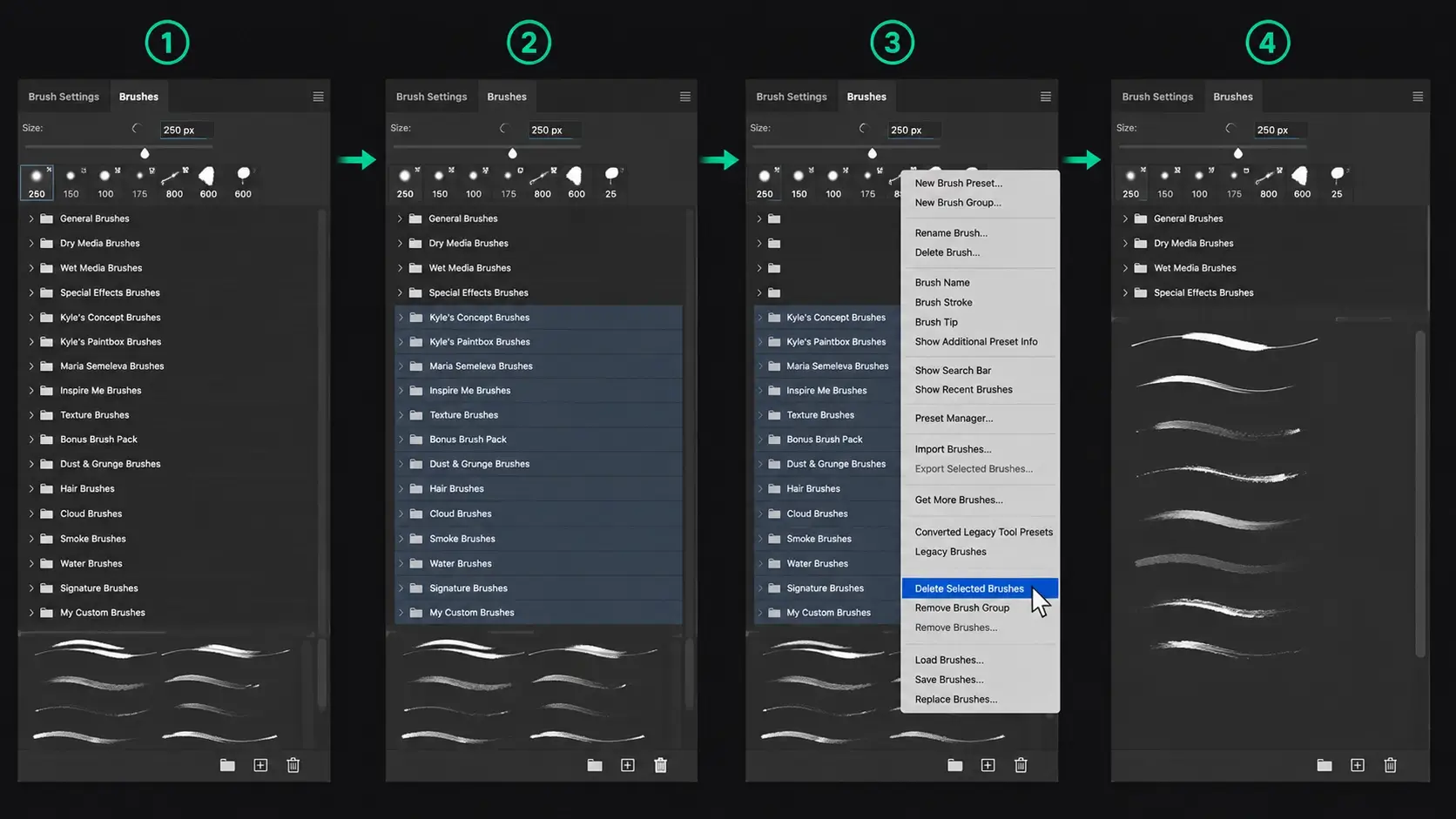This screenshot has width=1456, height=819.
Task: Select the 600 recent brush preset in panel 4
Action: coord(1302,183)
